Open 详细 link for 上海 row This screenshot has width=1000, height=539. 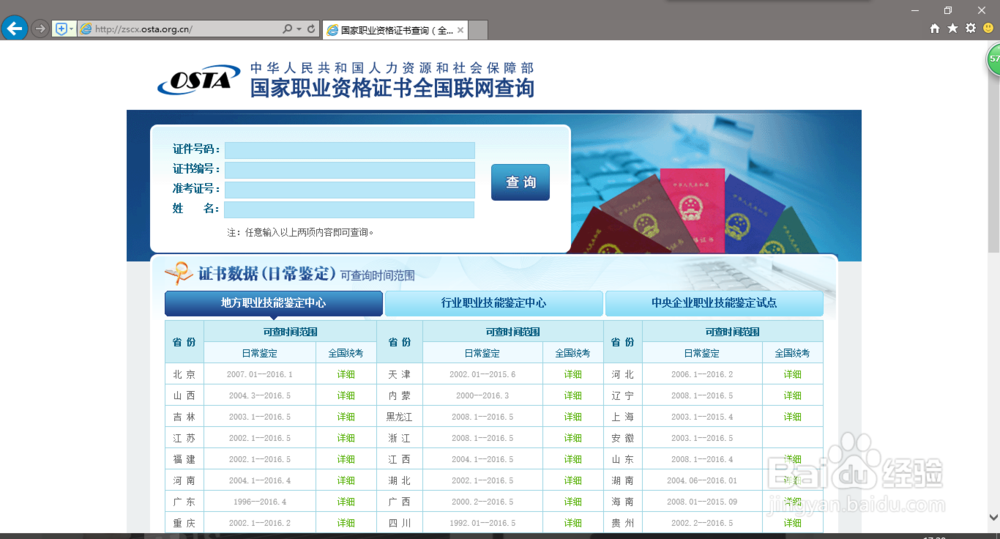point(792,417)
